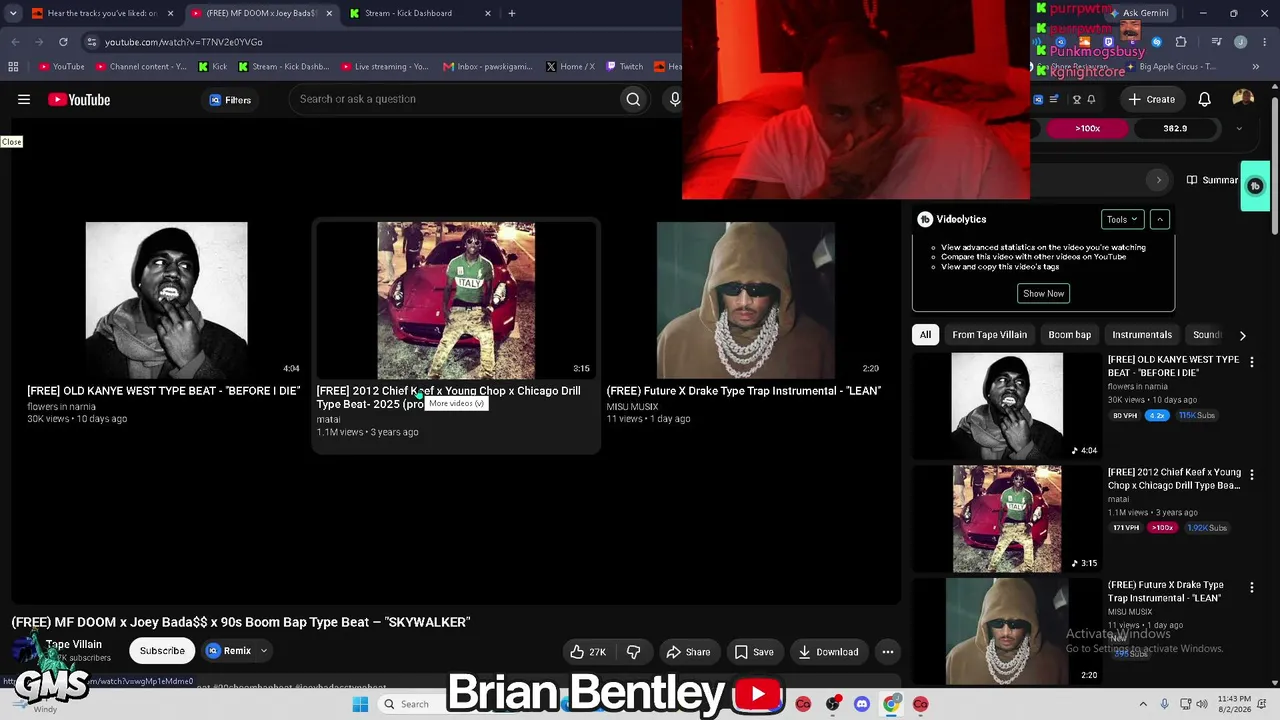The image size is (1280, 720).
Task: Show more filter chips with right arrow
Action: [1242, 335]
